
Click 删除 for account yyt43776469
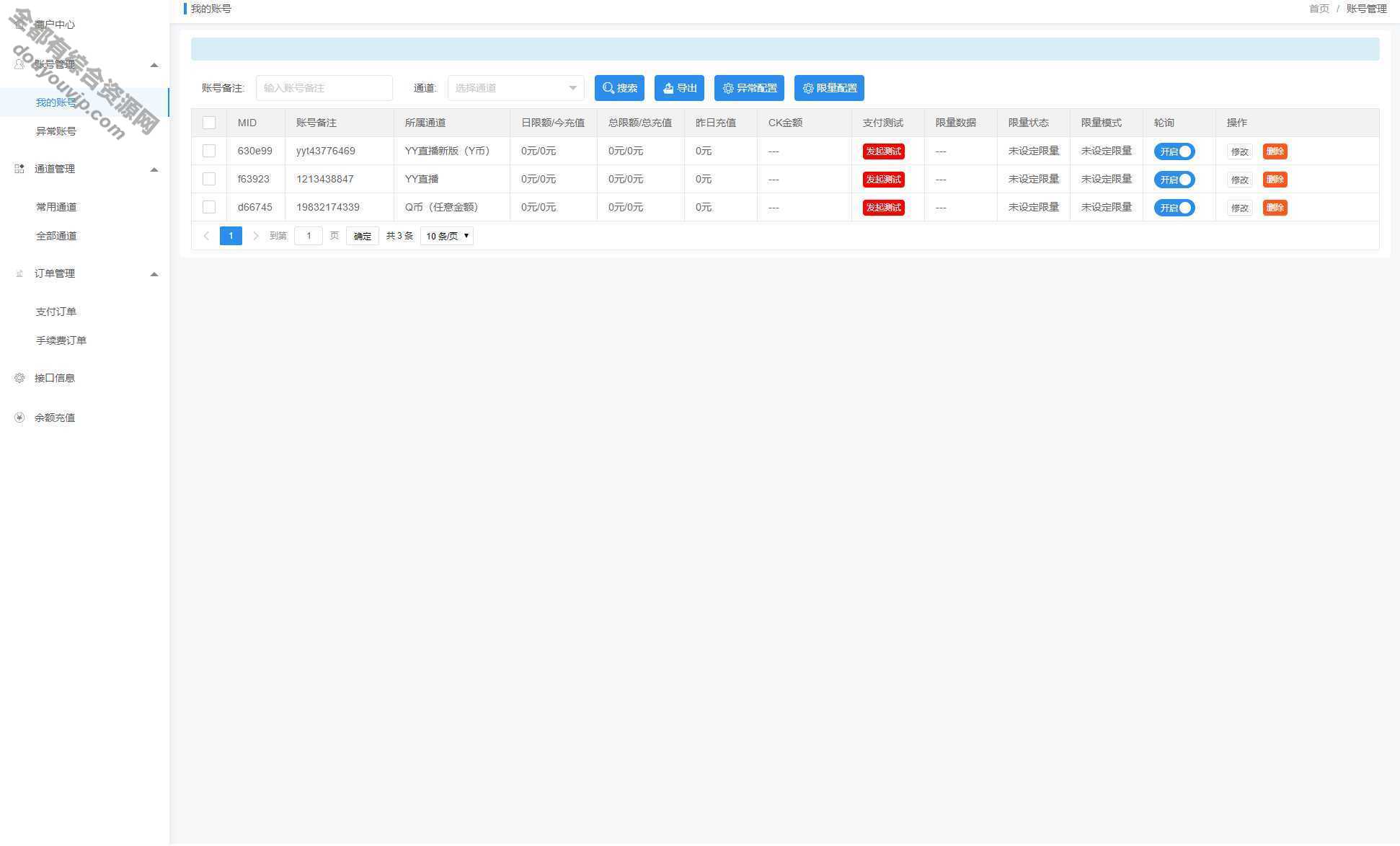(1275, 151)
